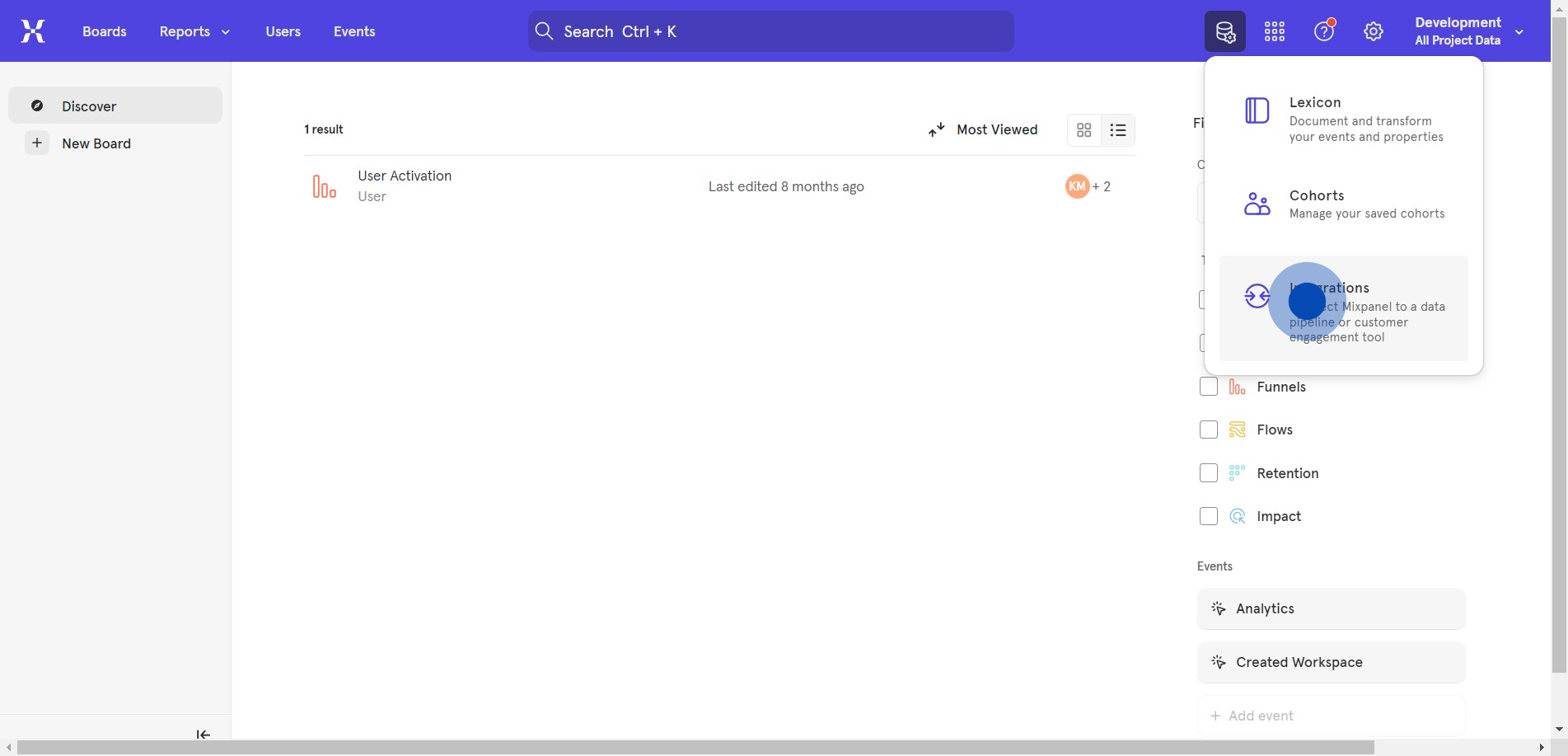The width and height of the screenshot is (1568, 756).
Task: Expand the Reports dropdown menu
Action: 194,31
